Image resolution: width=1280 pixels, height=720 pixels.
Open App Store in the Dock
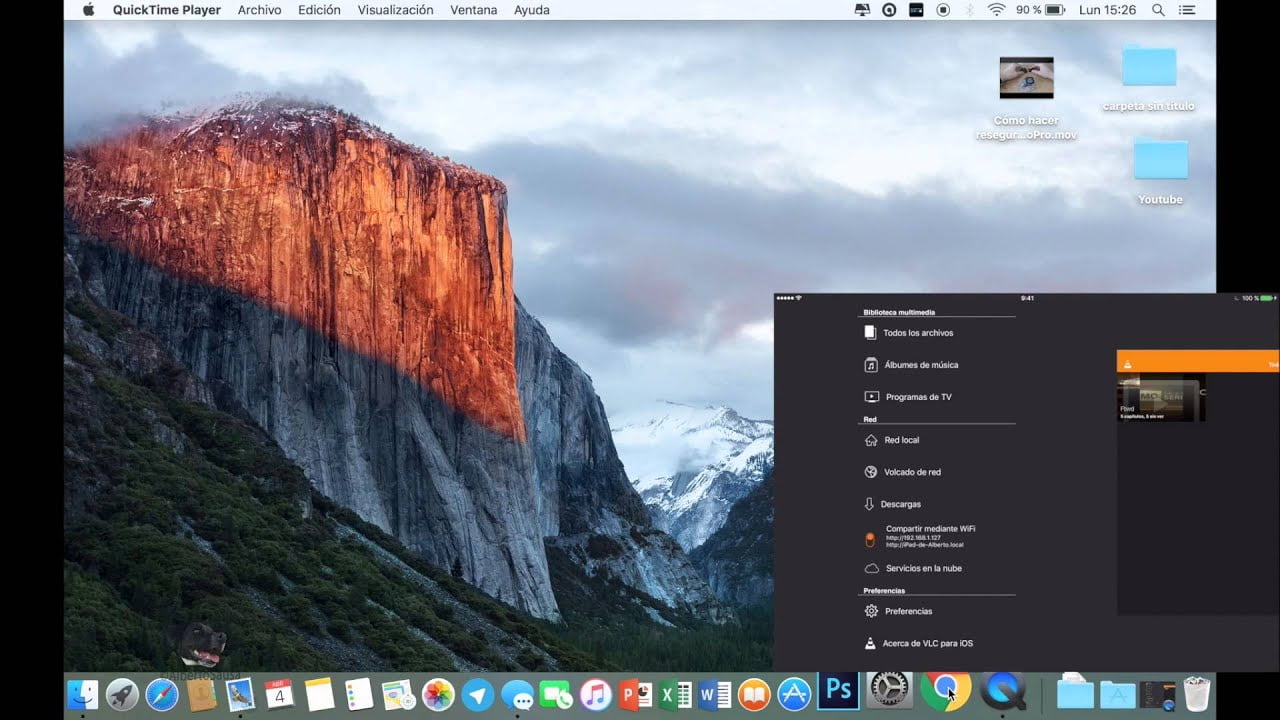tap(794, 693)
